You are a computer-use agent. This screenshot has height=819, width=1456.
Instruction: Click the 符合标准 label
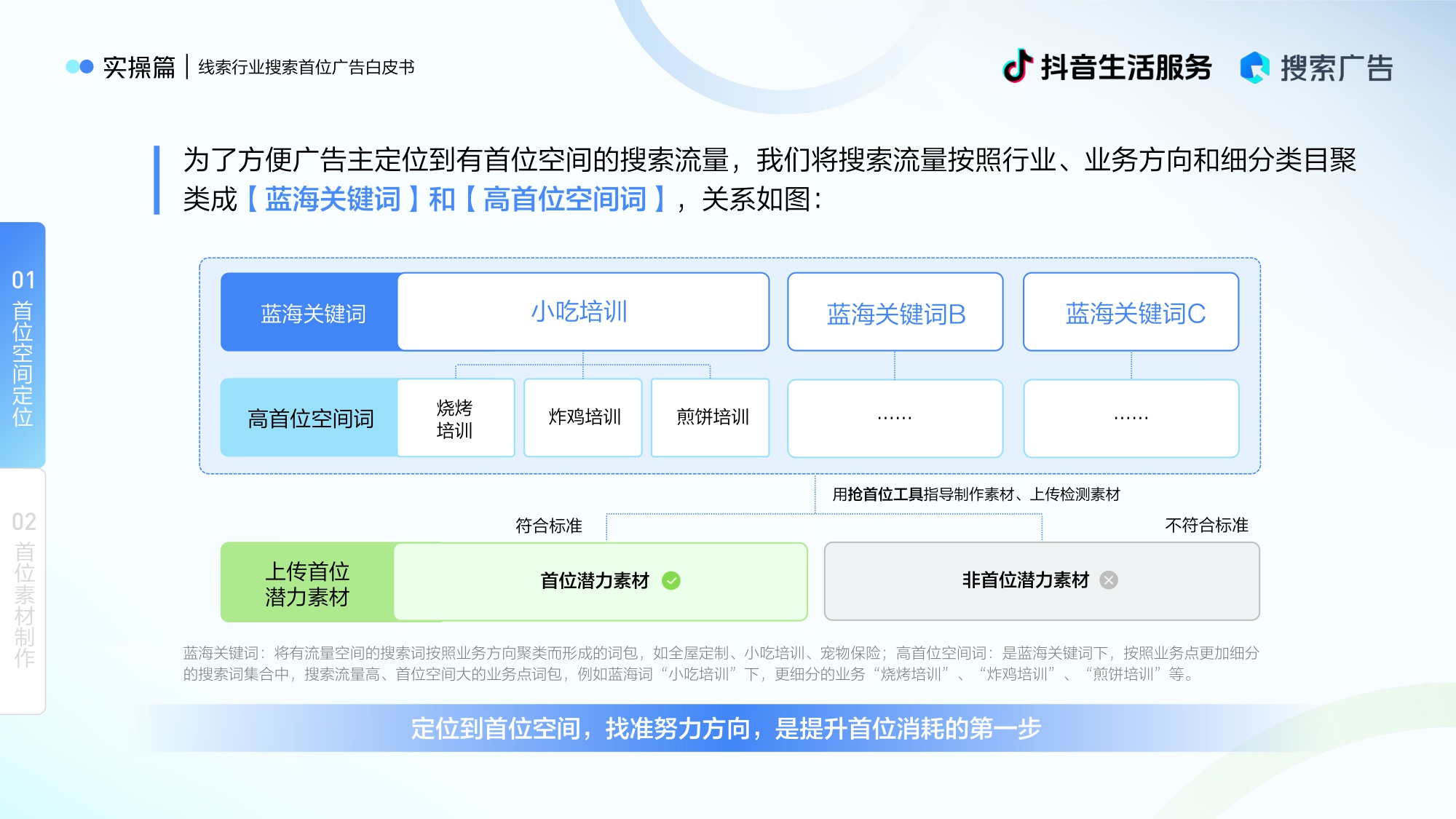pos(549,526)
